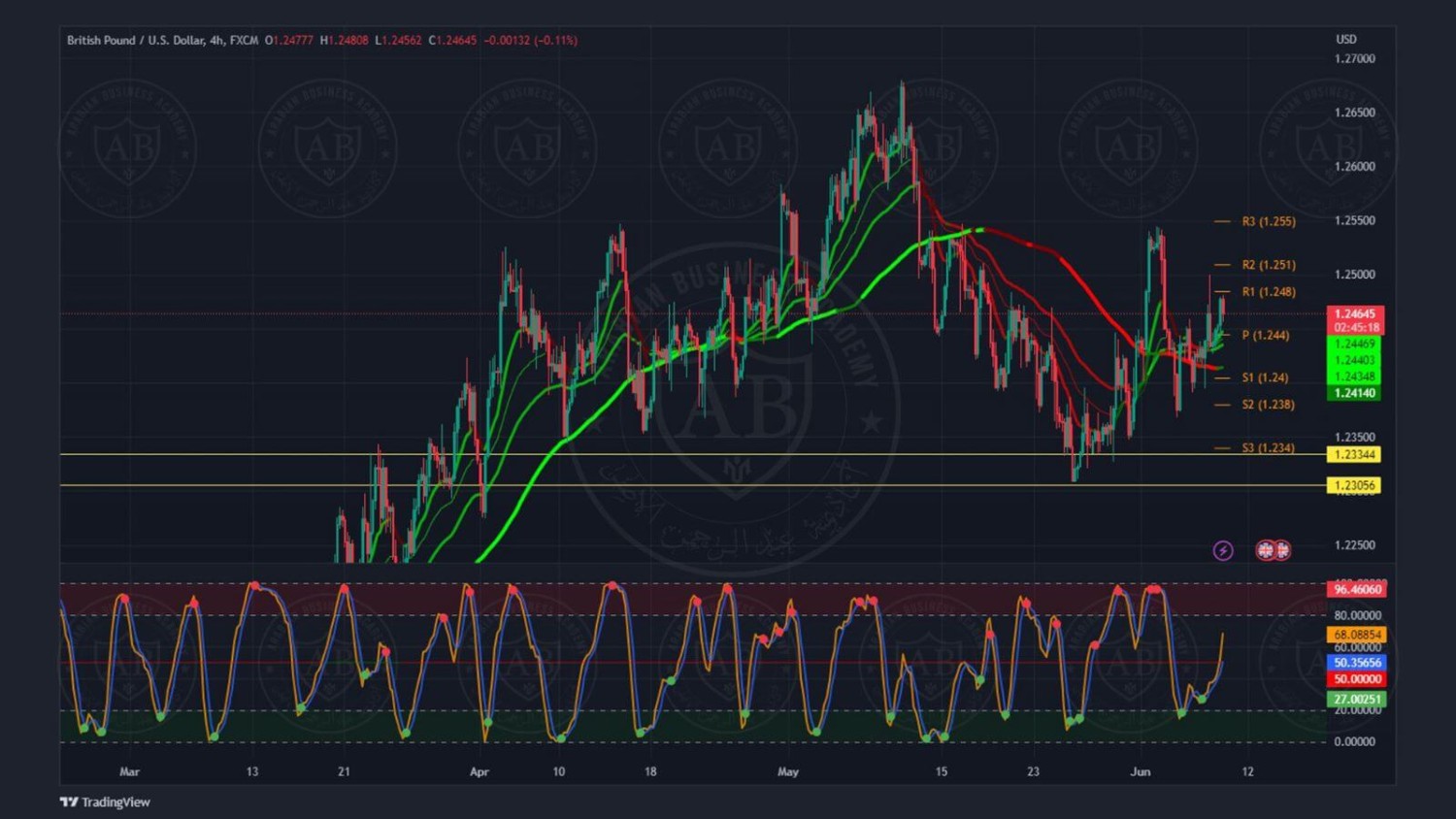This screenshot has width=1456, height=819.
Task: Click the 1.25000 price axis label
Action: (1355, 275)
